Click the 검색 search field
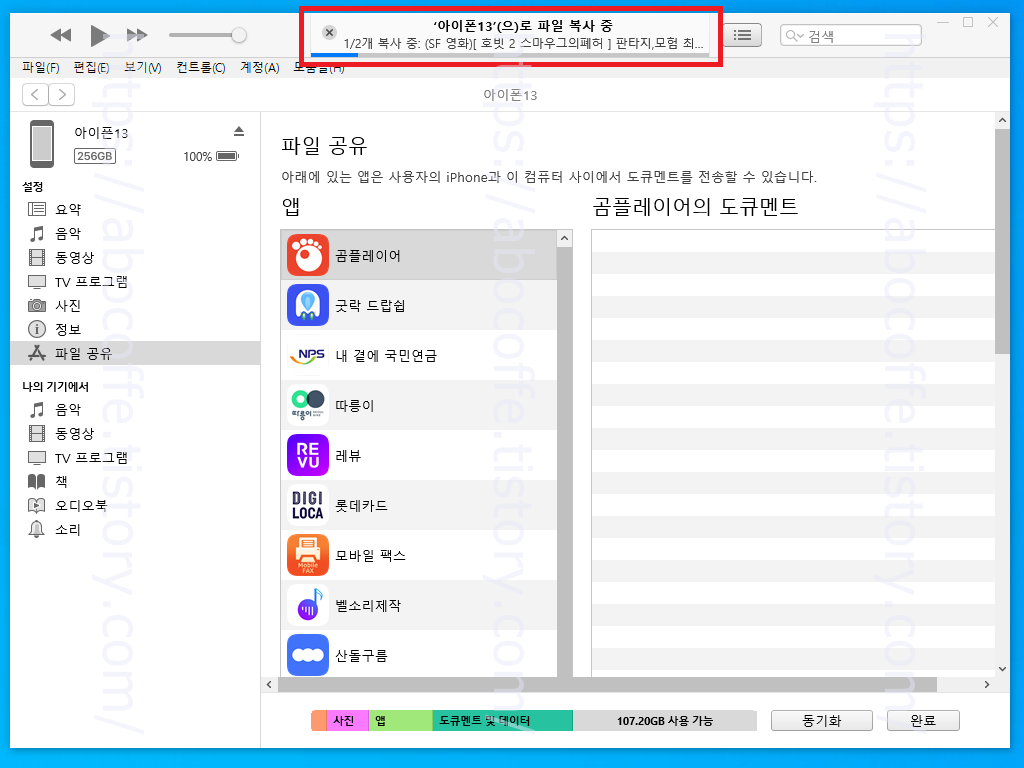 coord(850,35)
